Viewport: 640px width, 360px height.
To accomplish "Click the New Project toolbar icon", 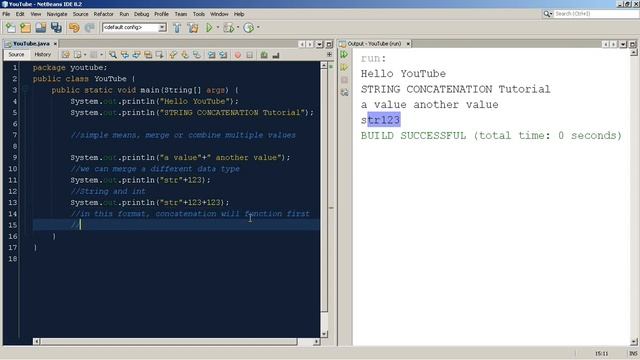I will (25, 28).
